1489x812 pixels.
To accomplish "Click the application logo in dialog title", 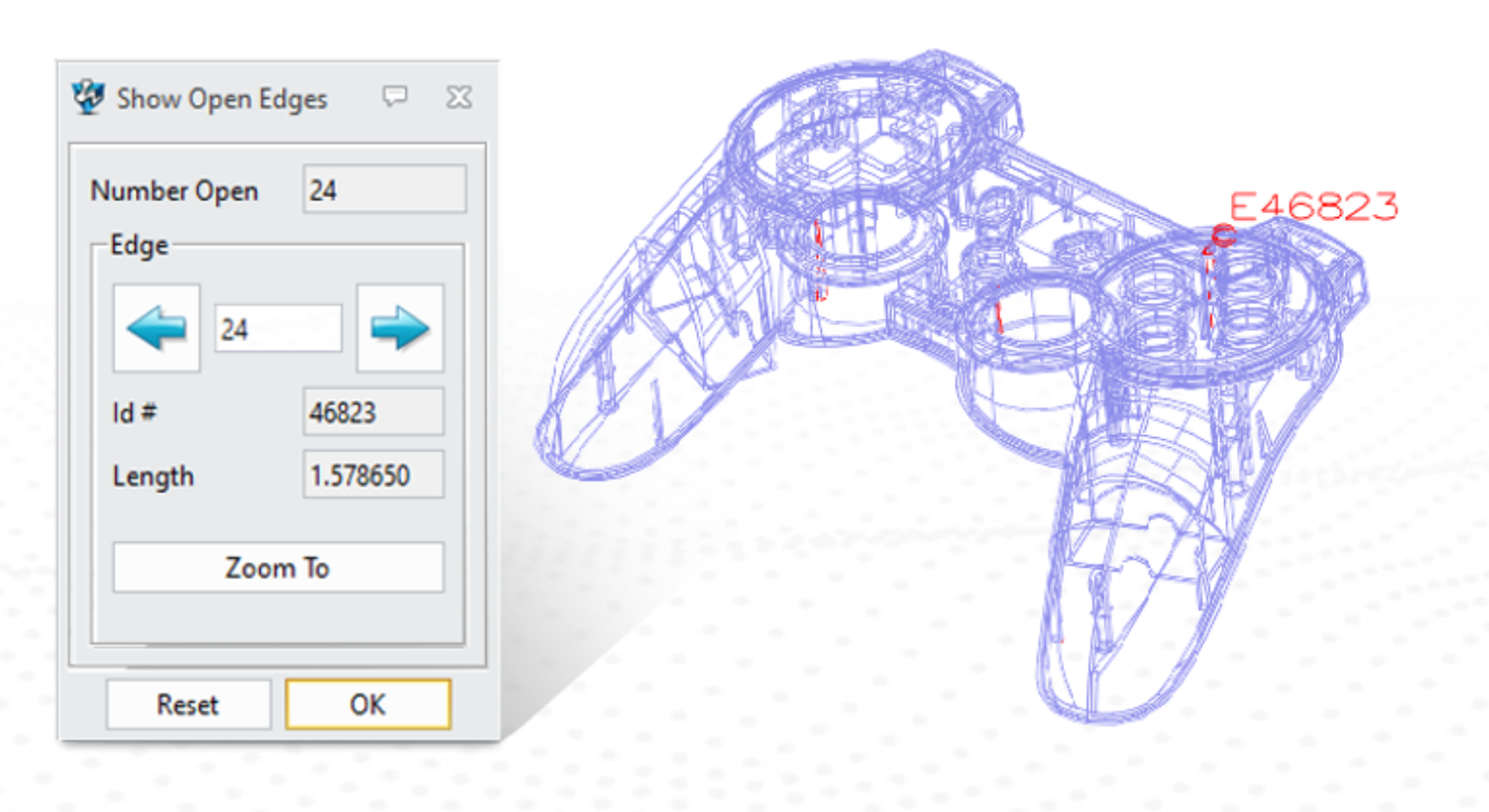I will coord(89,97).
